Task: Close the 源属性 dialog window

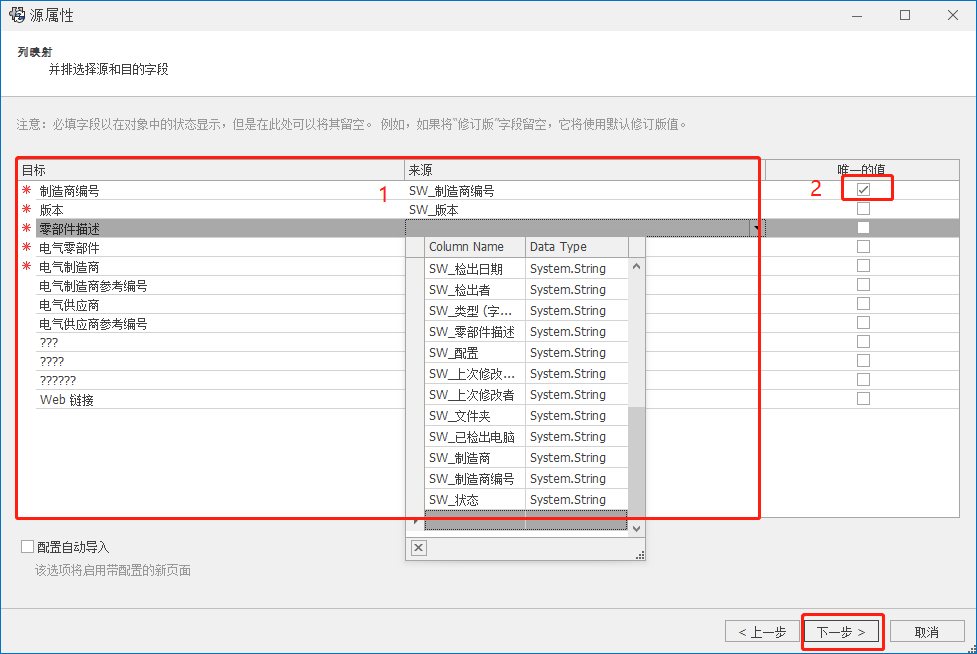Action: 951,15
